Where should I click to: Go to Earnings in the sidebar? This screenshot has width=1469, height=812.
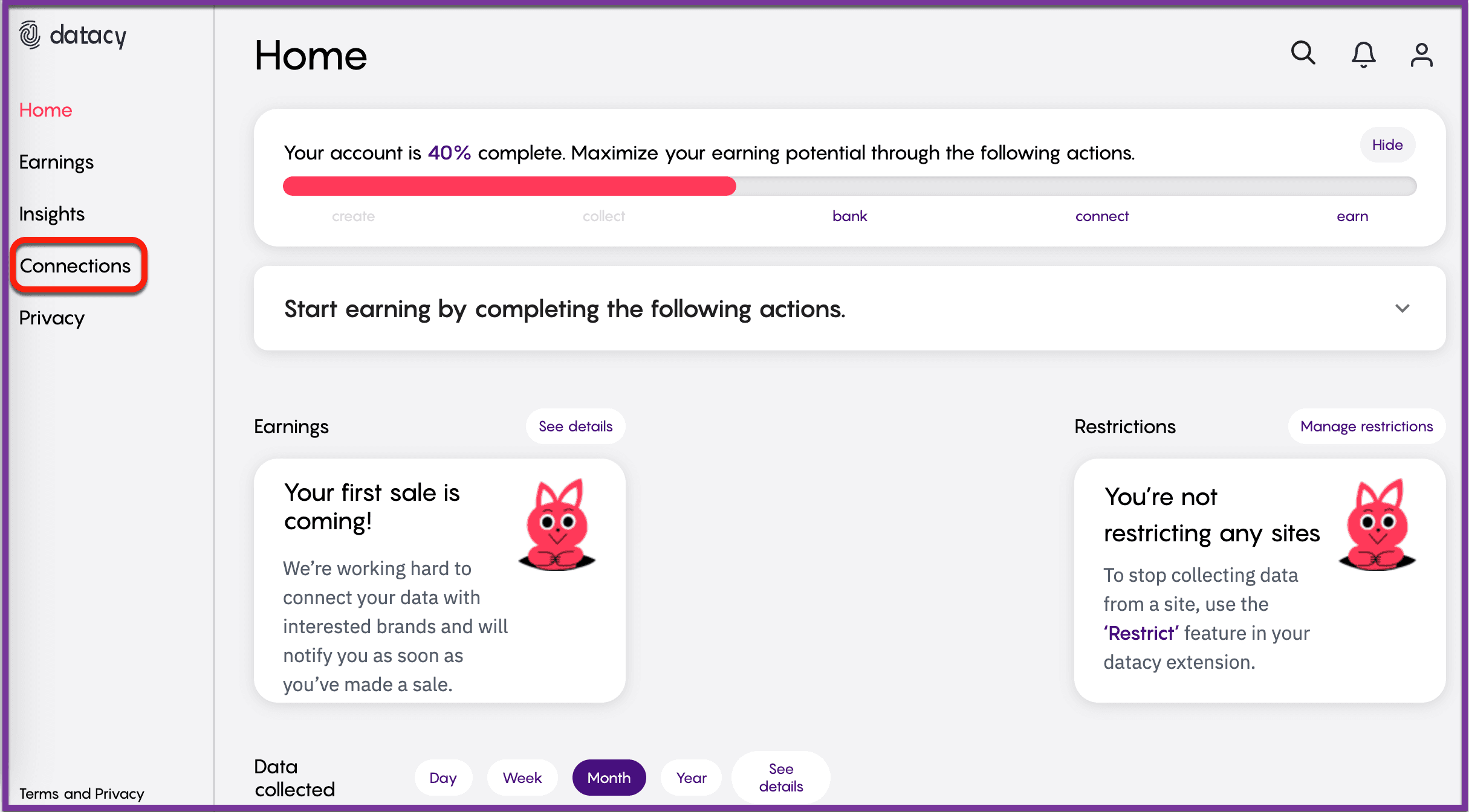[x=56, y=162]
